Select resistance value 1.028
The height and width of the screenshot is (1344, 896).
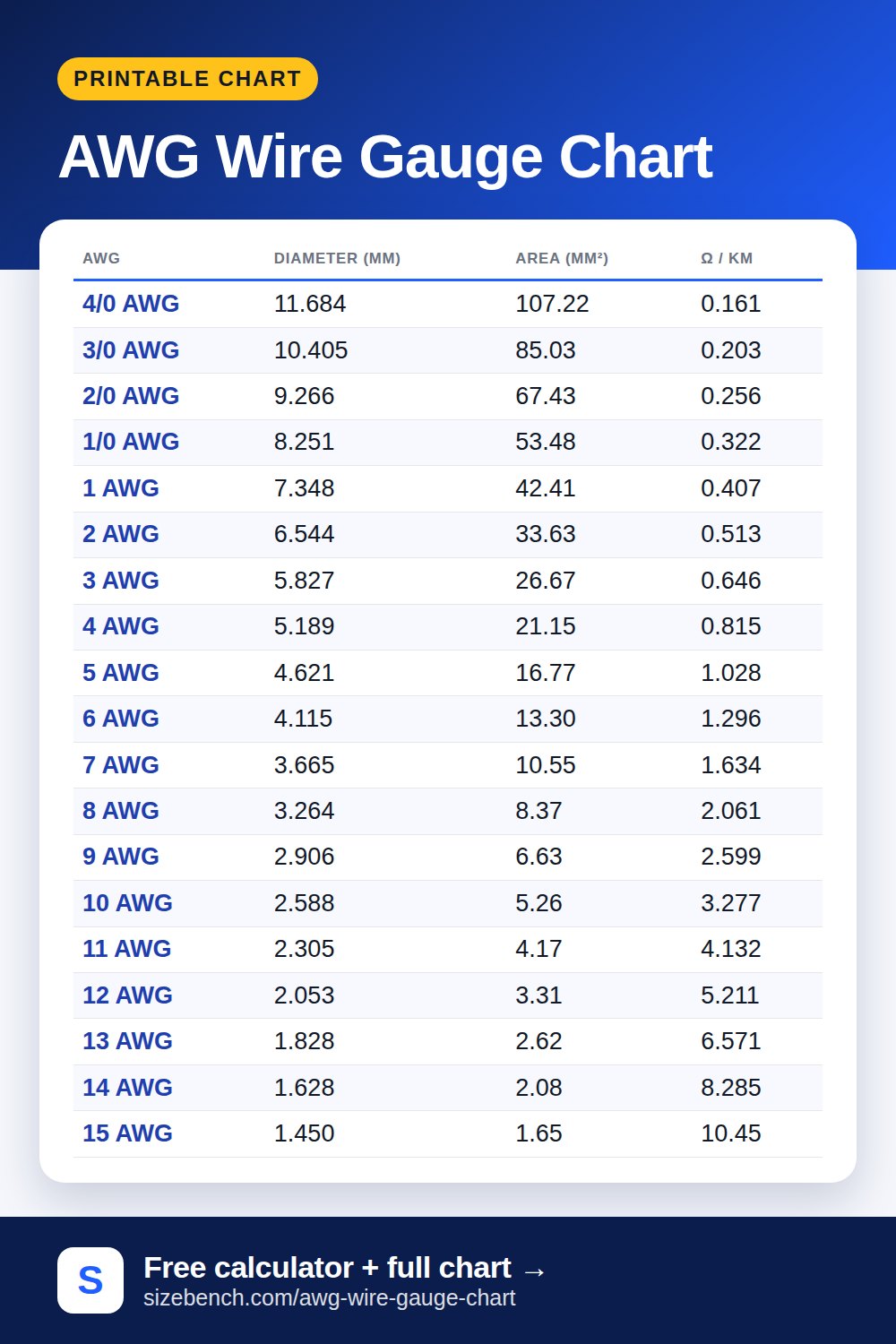(x=731, y=673)
